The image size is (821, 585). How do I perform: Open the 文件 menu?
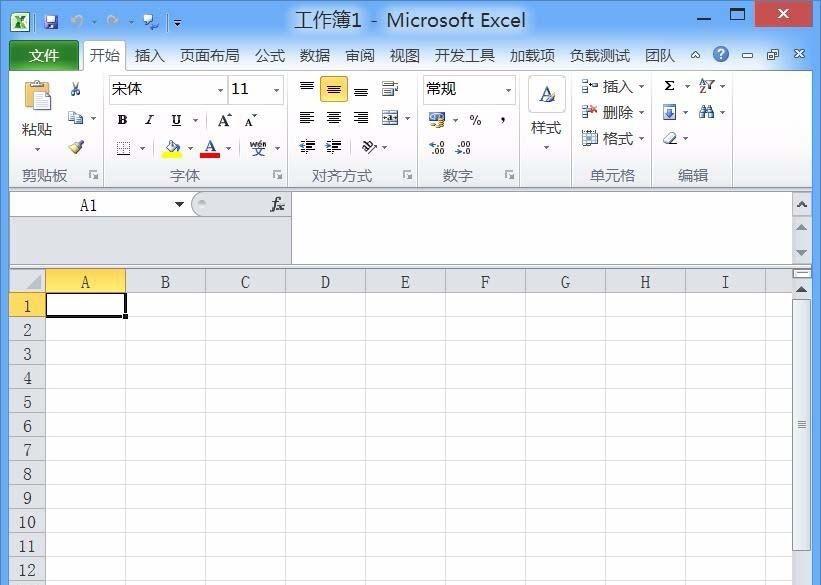point(44,55)
